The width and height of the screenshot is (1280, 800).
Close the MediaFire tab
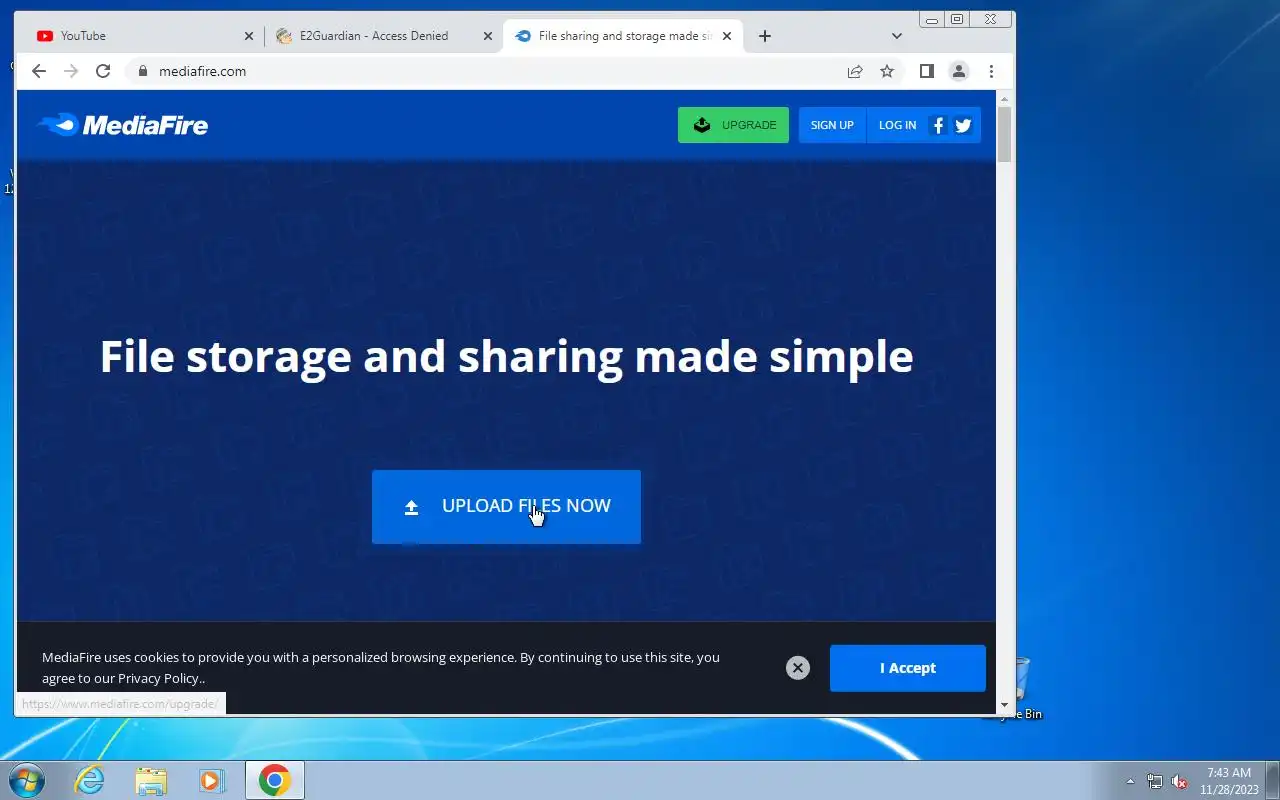pyautogui.click(x=727, y=36)
